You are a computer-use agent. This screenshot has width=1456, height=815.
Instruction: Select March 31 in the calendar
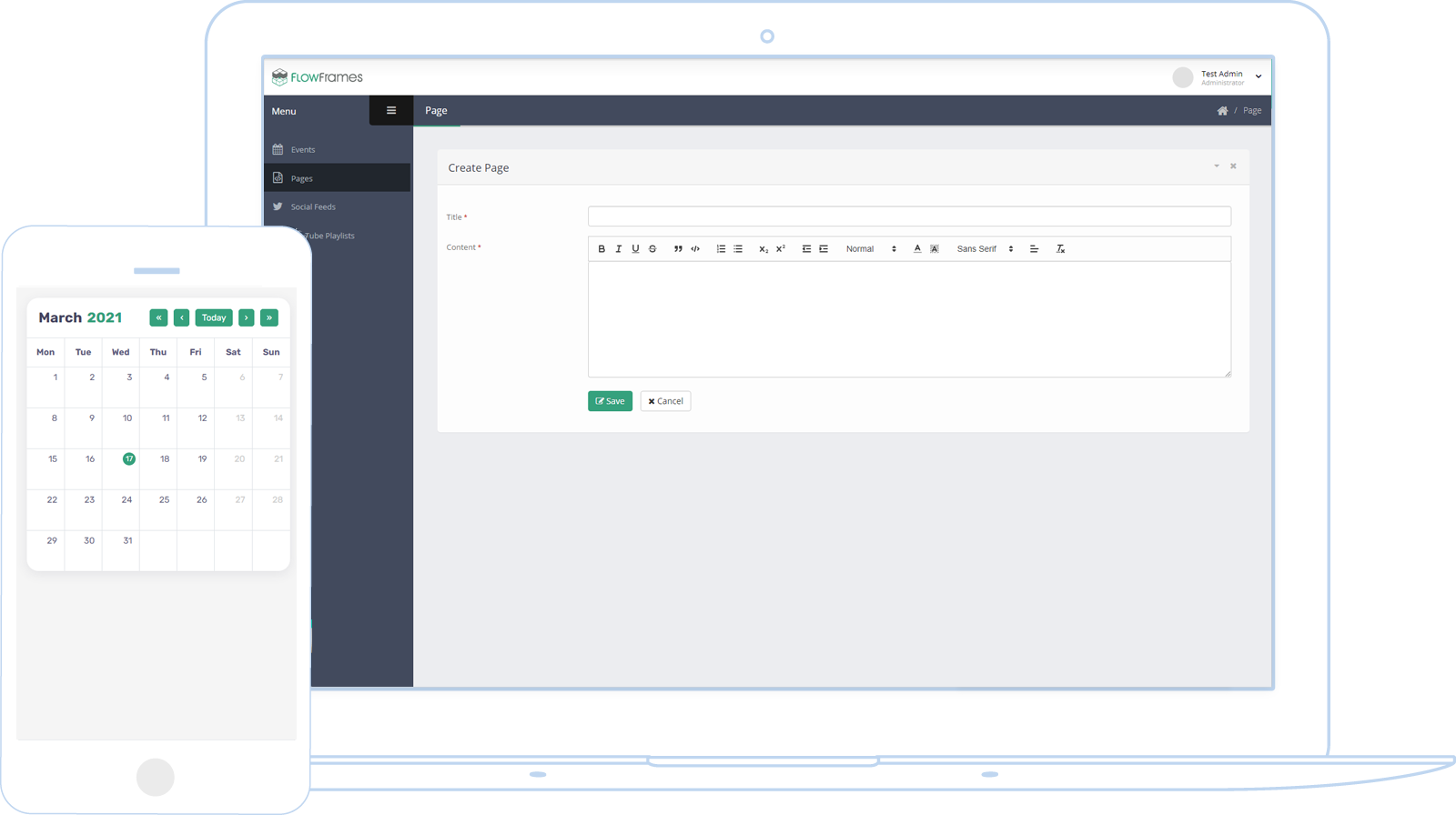(127, 540)
